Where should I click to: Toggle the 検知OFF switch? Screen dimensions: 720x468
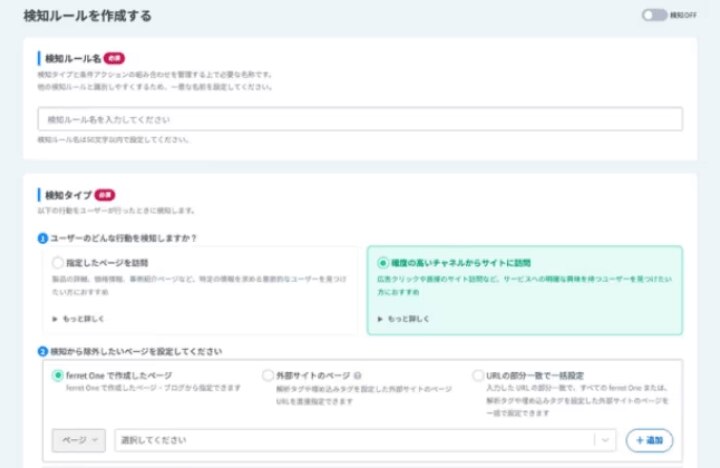(656, 16)
